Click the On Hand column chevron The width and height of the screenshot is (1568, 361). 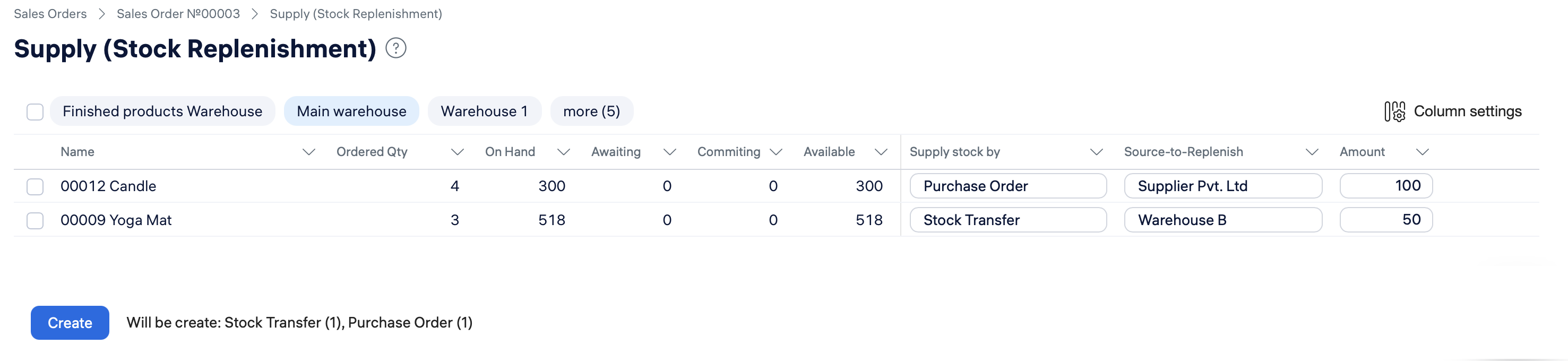pos(564,152)
